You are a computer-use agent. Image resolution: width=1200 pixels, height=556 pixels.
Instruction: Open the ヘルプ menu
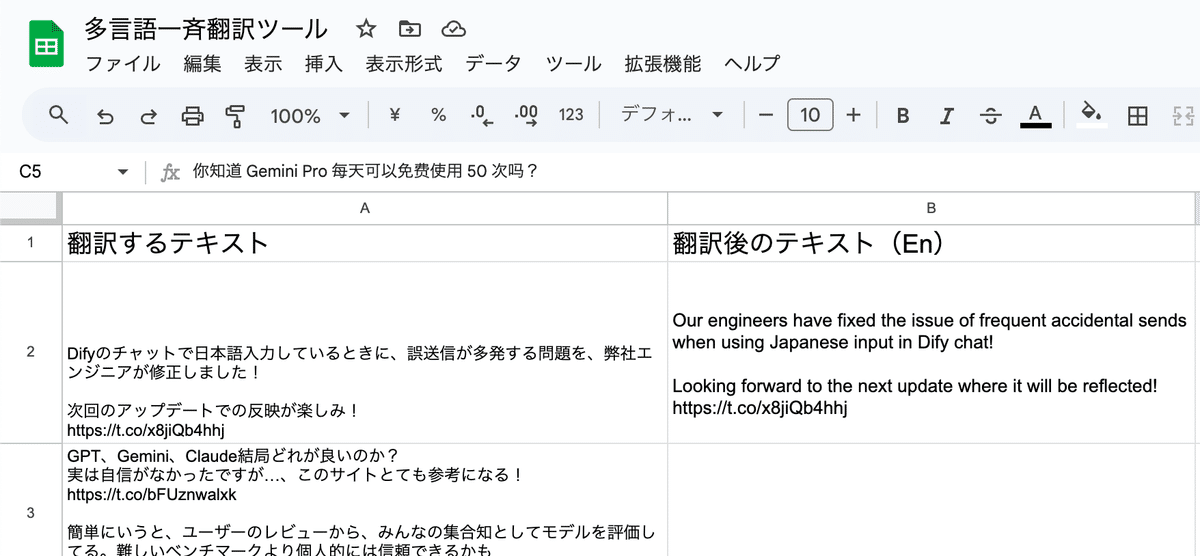(x=752, y=64)
